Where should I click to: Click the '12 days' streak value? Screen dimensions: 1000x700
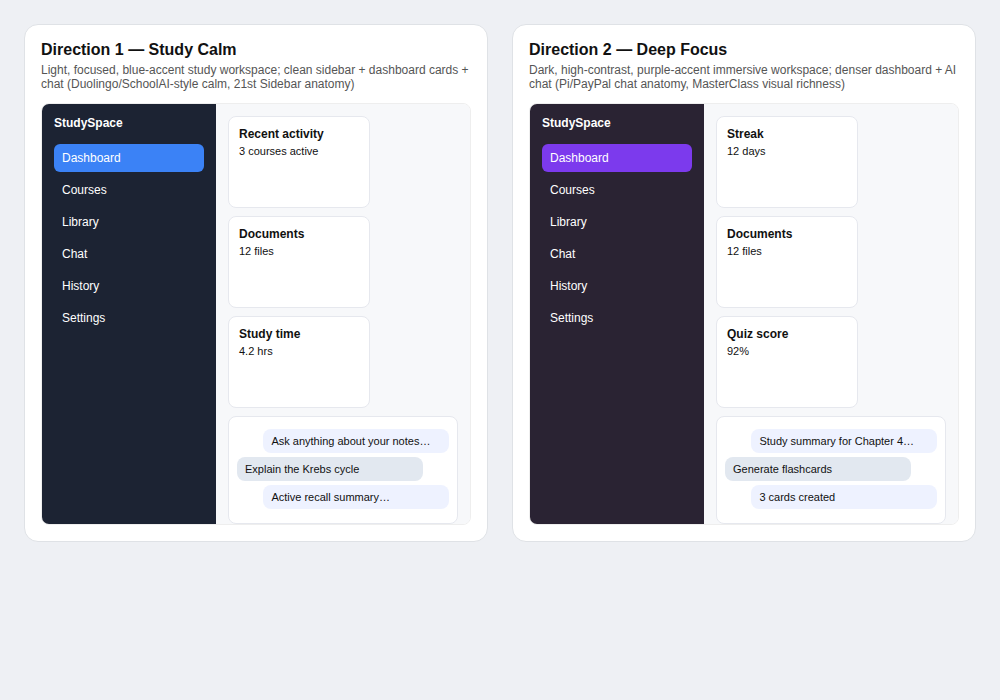(746, 151)
